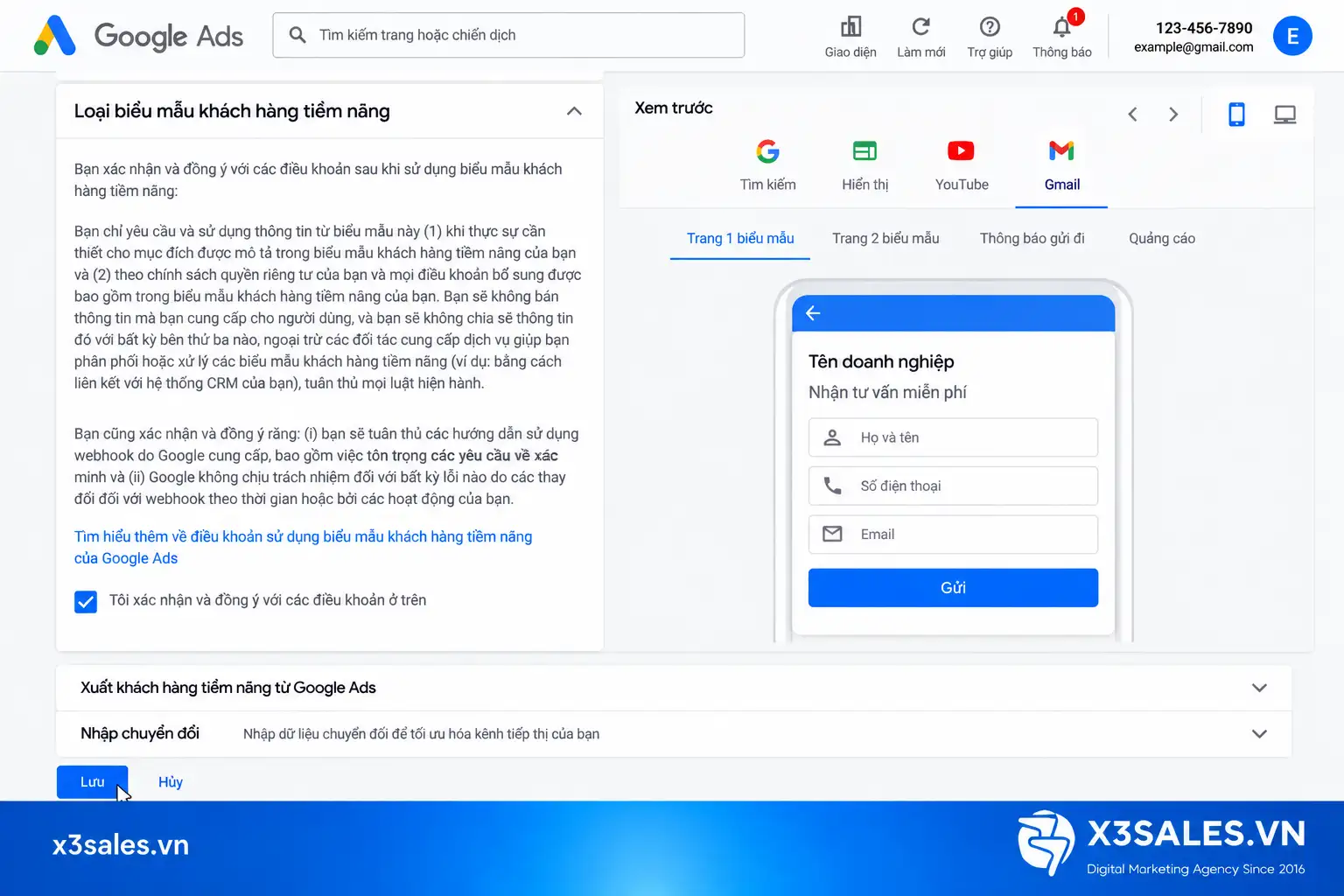The height and width of the screenshot is (896, 1344).
Task: Go to previous preview with left arrow
Action: (x=1132, y=115)
